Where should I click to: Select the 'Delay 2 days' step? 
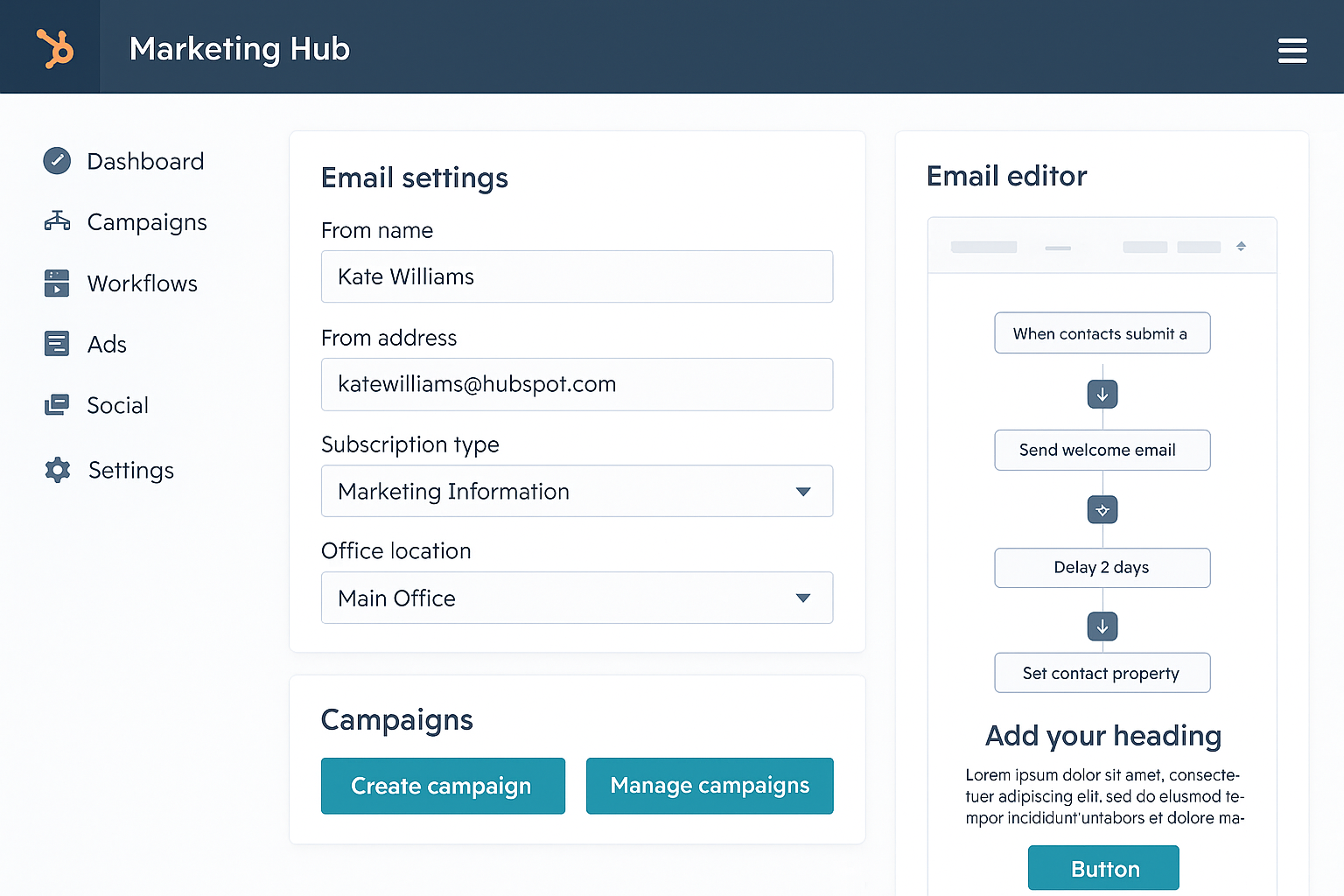pos(1102,568)
